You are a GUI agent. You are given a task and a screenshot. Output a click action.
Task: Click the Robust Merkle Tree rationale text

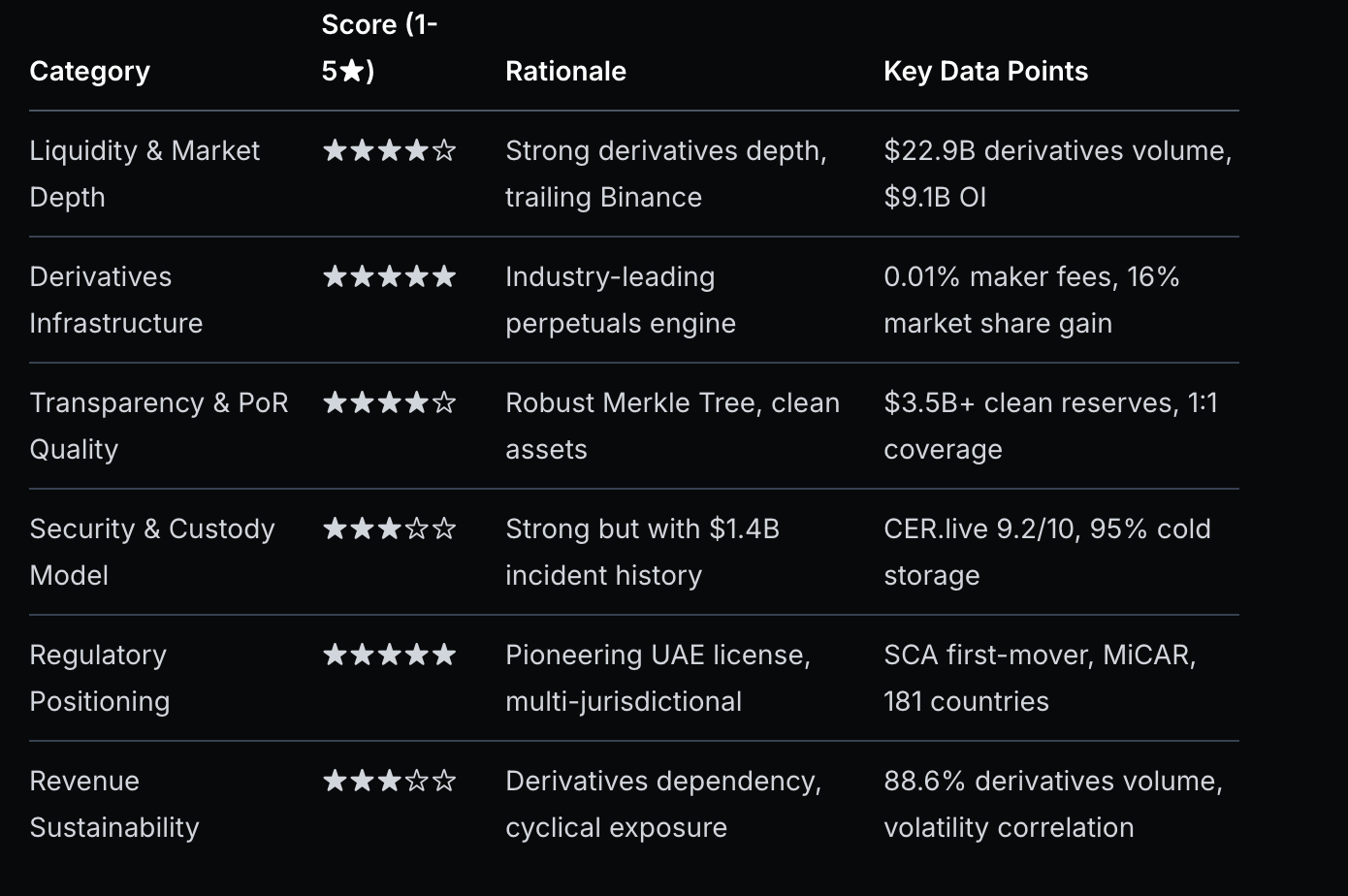pyautogui.click(x=672, y=426)
